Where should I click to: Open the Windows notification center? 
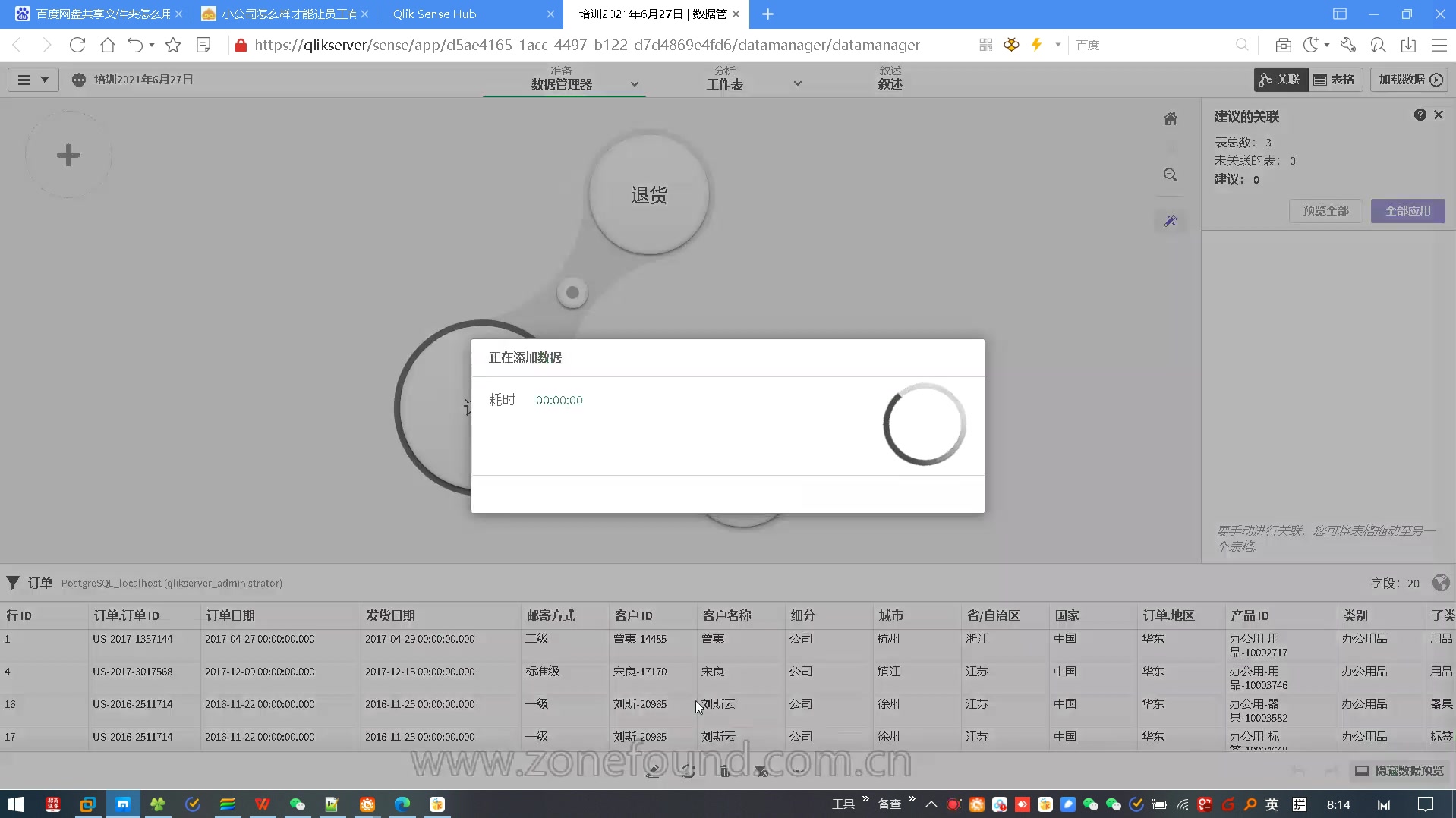(1426, 804)
